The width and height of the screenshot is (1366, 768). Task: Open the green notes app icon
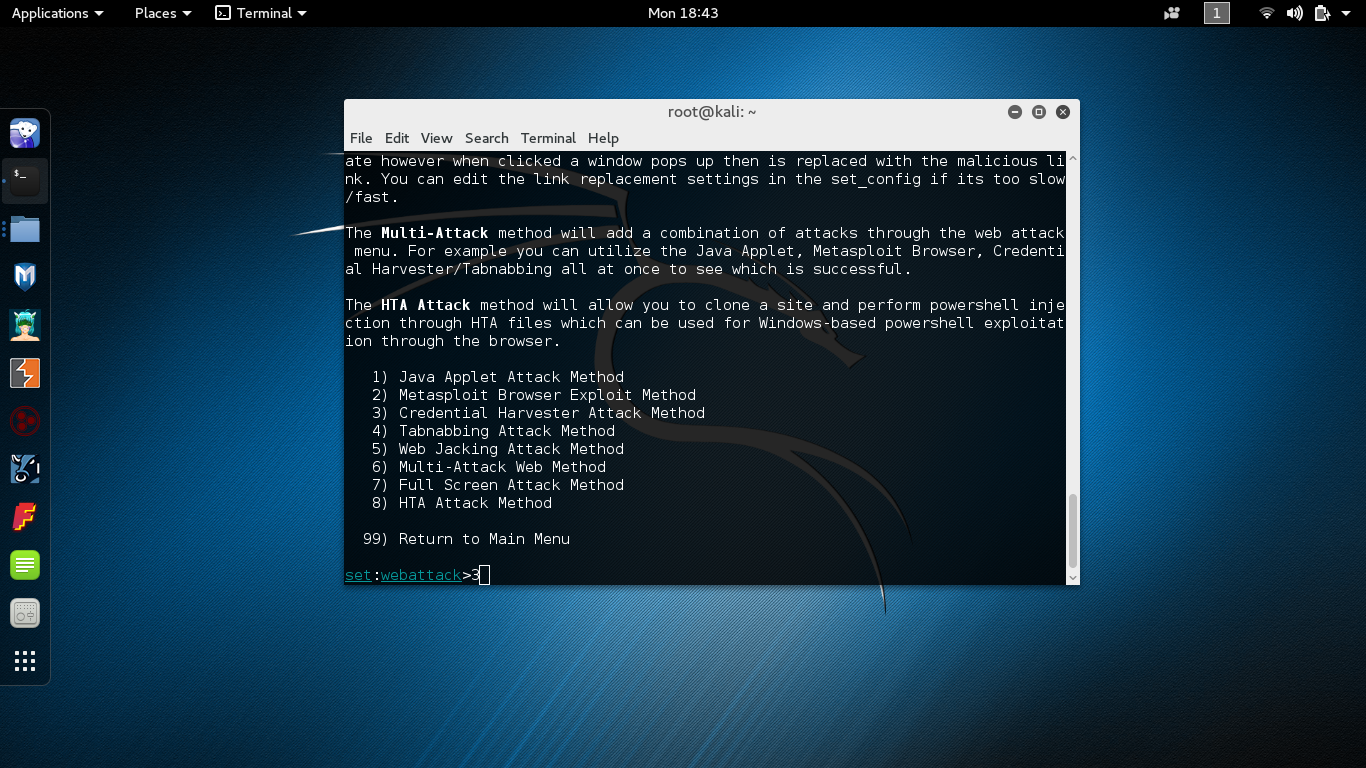[x=25, y=565]
